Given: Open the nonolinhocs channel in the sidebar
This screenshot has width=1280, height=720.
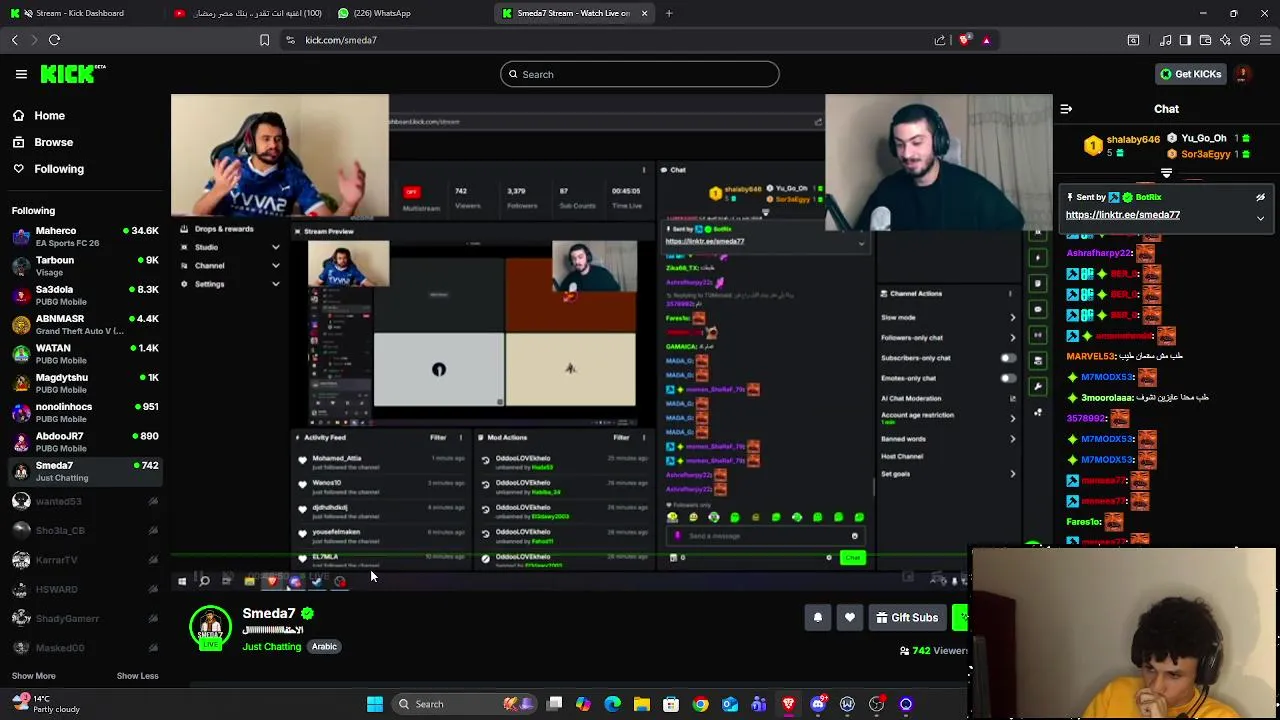Looking at the screenshot, I should pos(85,412).
